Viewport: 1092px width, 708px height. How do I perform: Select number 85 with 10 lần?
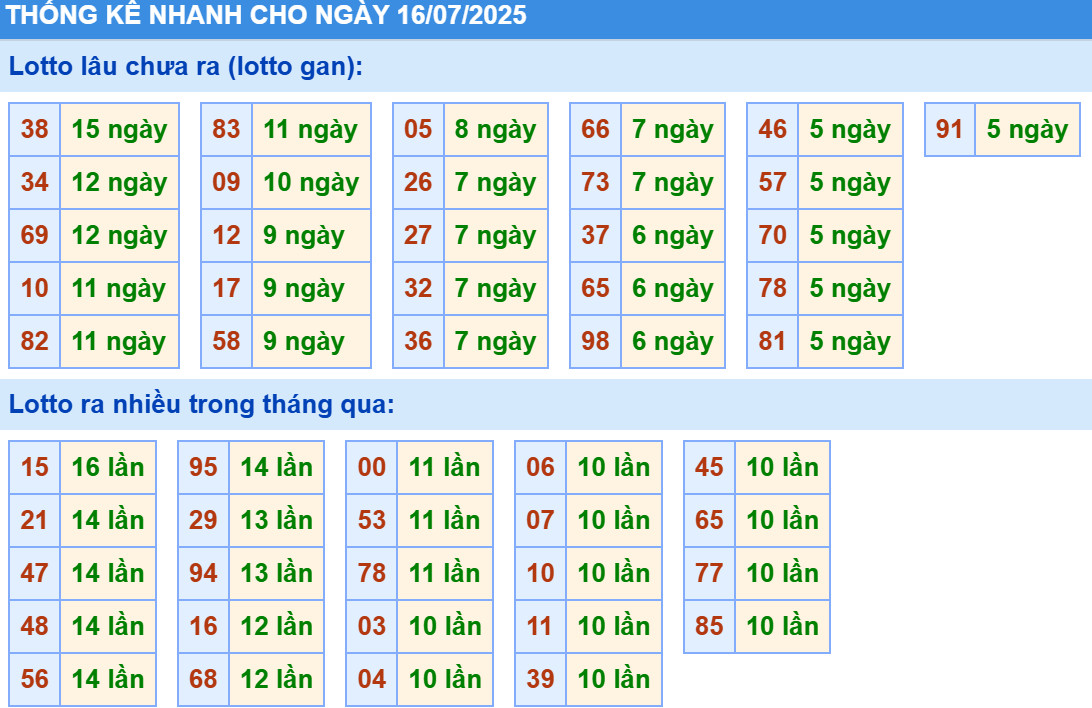[709, 627]
